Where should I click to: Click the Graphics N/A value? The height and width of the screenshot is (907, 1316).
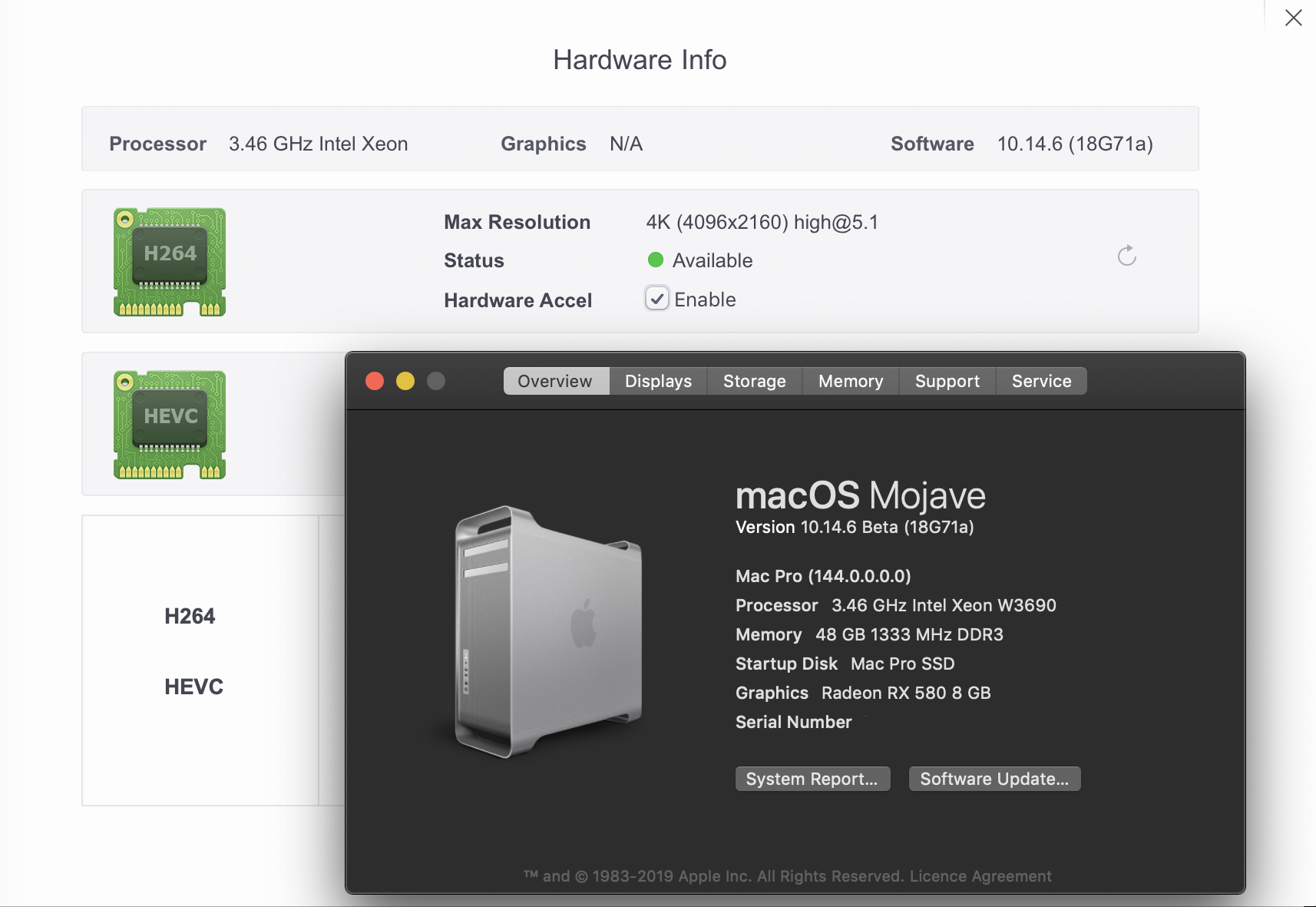(x=626, y=144)
